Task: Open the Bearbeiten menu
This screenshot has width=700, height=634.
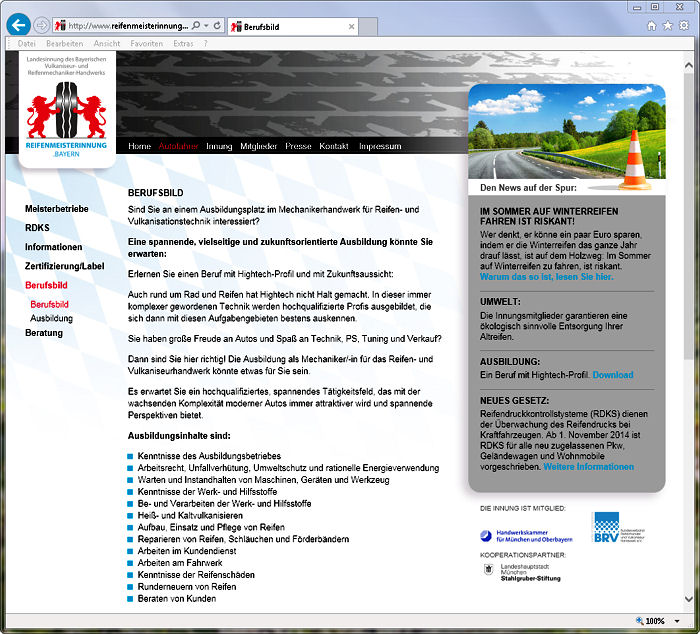Action: click(x=65, y=44)
